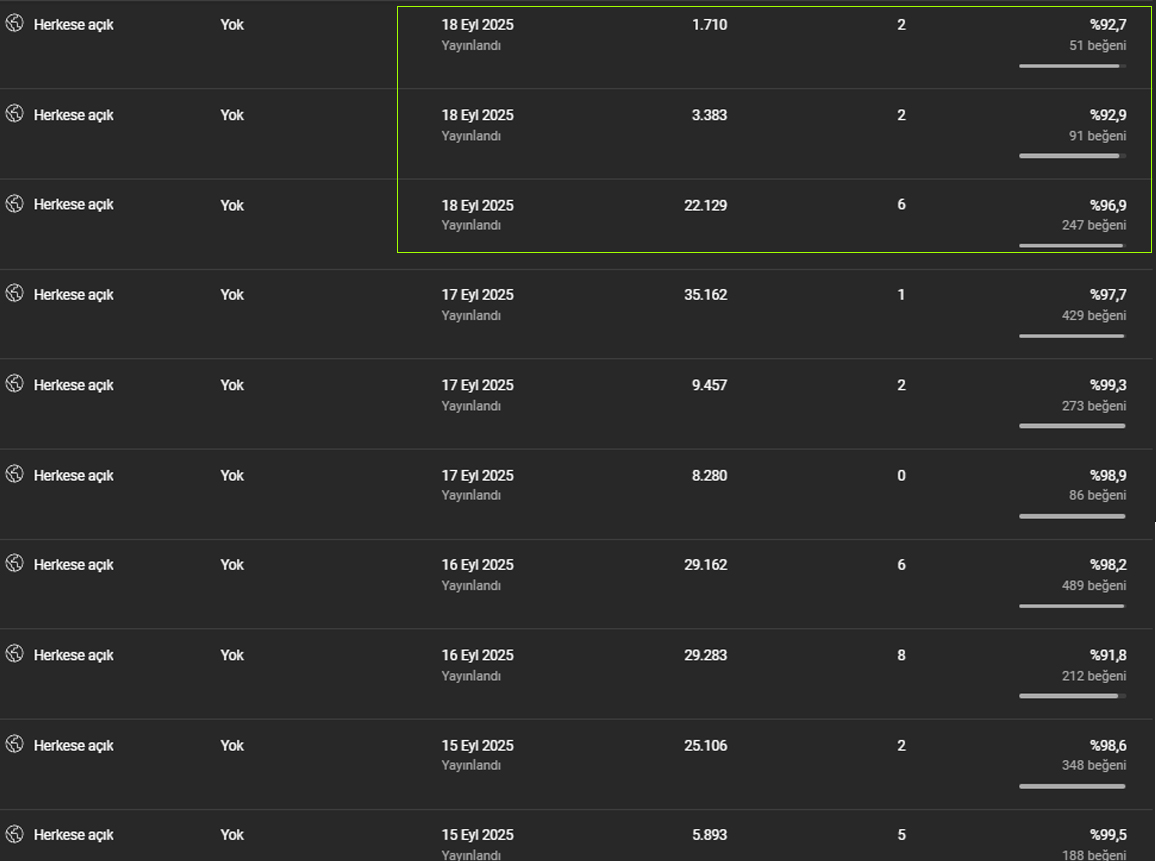Click globe icon in 35.162 views row
This screenshot has width=1156, height=861.
click(x=15, y=293)
